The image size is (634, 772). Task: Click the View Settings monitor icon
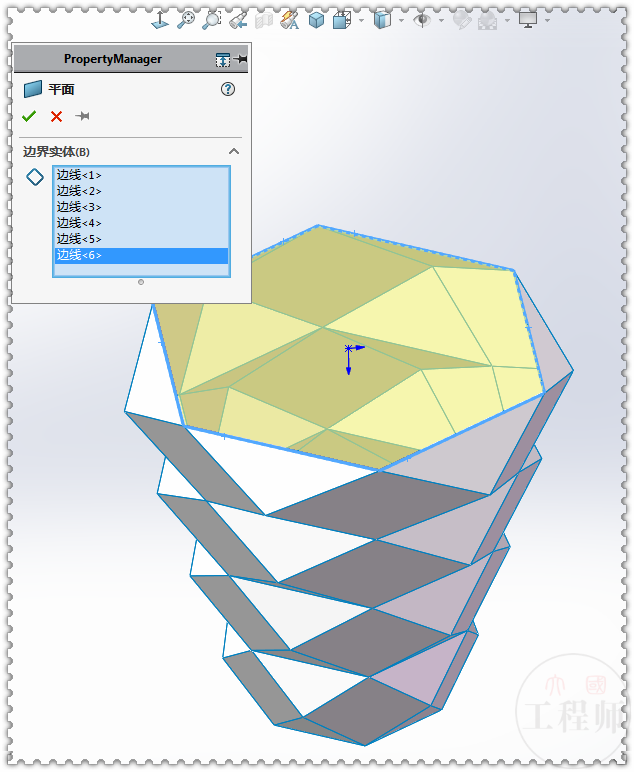[528, 20]
